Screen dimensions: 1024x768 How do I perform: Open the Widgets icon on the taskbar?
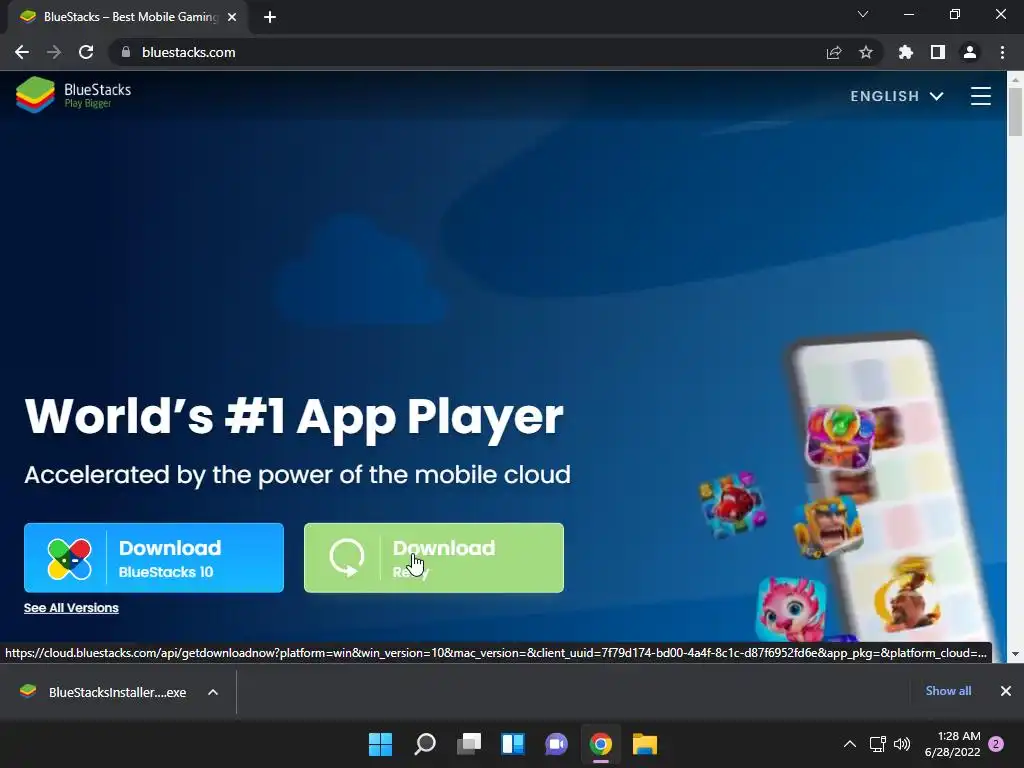coord(513,744)
